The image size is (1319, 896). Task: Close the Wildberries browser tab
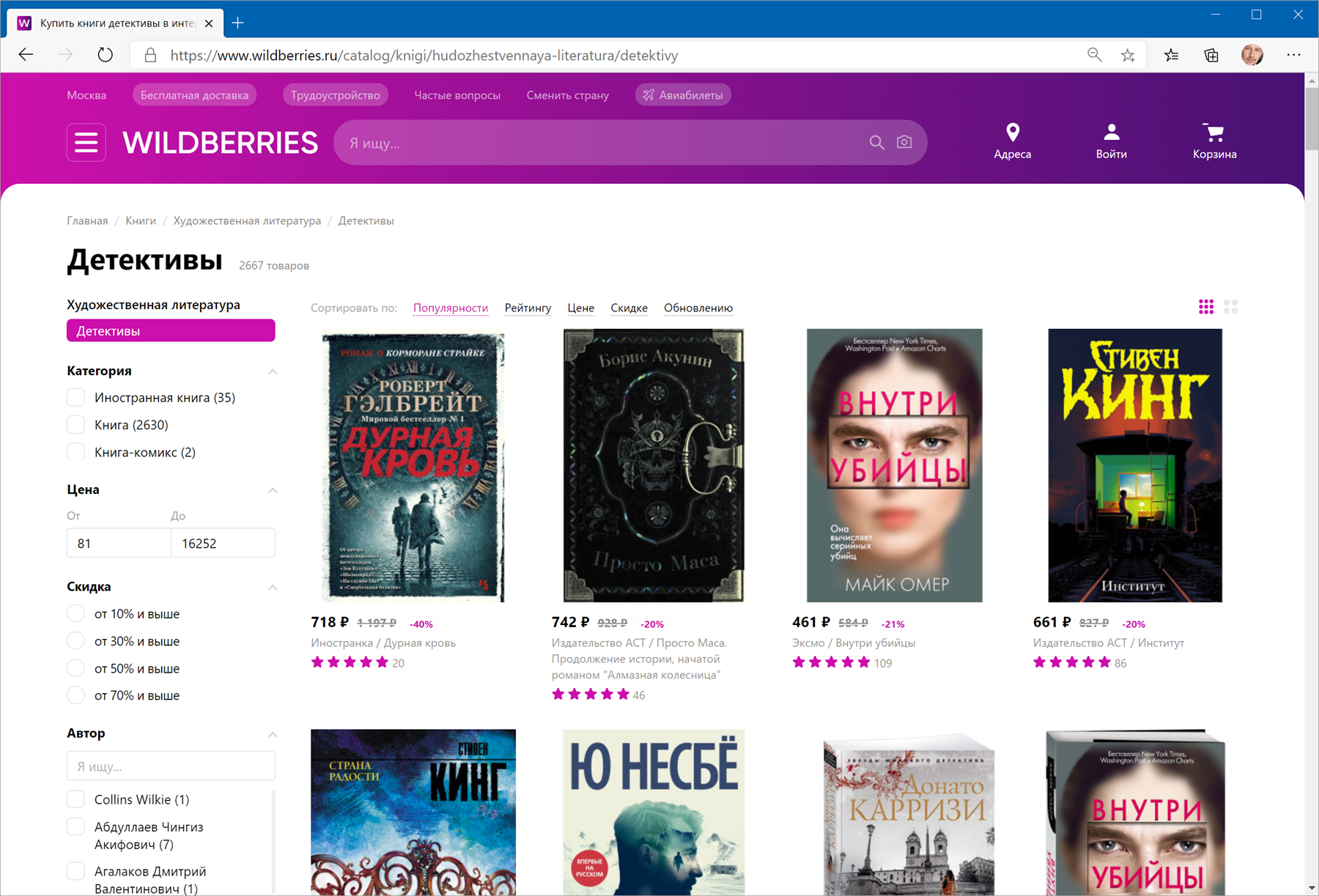point(209,23)
